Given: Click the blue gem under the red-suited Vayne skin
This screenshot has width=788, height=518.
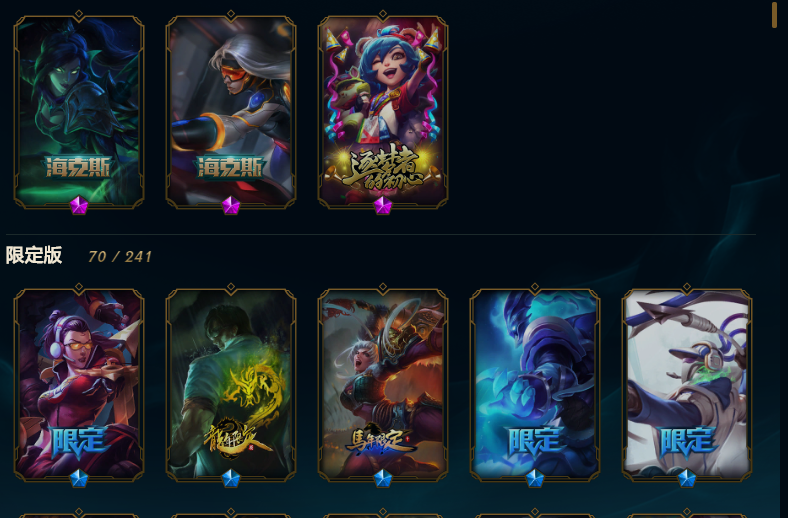Looking at the screenshot, I should point(79,478).
